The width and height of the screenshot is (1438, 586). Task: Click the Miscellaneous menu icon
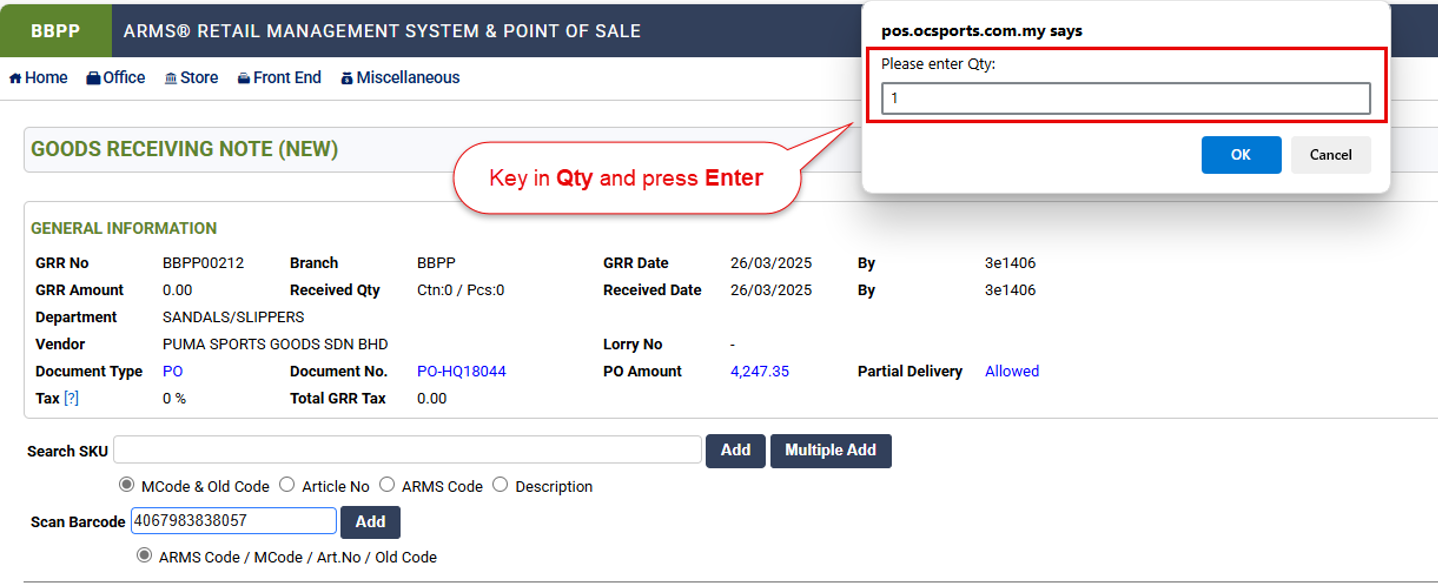pos(347,78)
